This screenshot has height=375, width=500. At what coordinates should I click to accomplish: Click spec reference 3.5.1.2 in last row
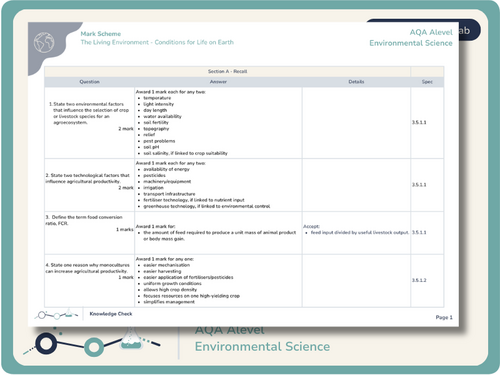click(x=419, y=280)
